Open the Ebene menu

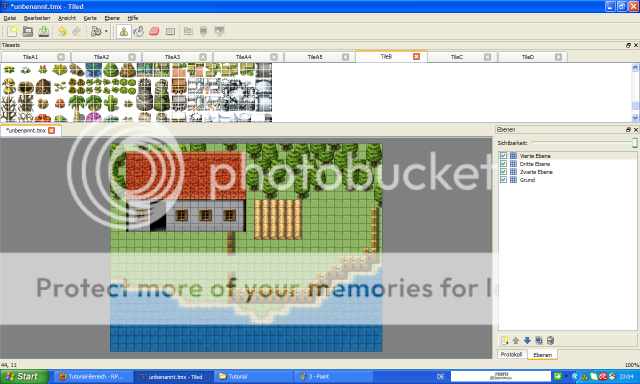click(112, 18)
